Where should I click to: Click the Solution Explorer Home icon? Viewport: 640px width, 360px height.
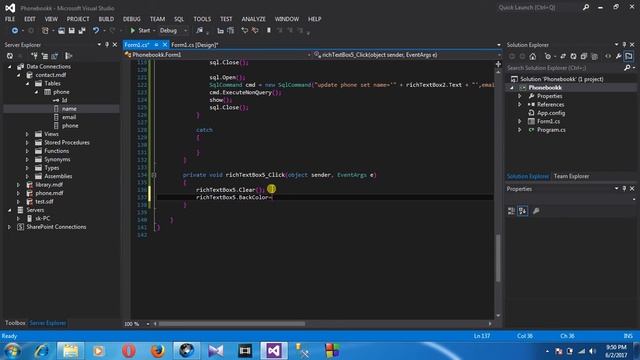[x=533, y=56]
